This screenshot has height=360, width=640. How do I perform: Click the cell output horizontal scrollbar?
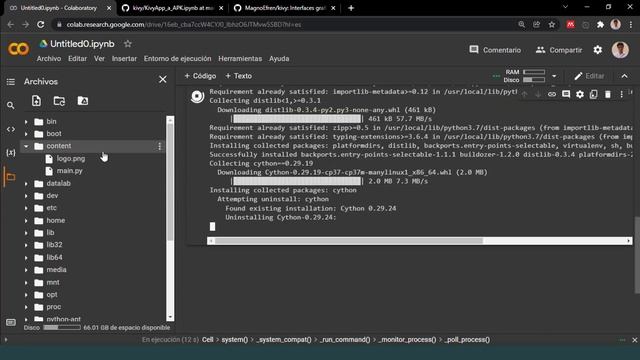tap(349, 241)
